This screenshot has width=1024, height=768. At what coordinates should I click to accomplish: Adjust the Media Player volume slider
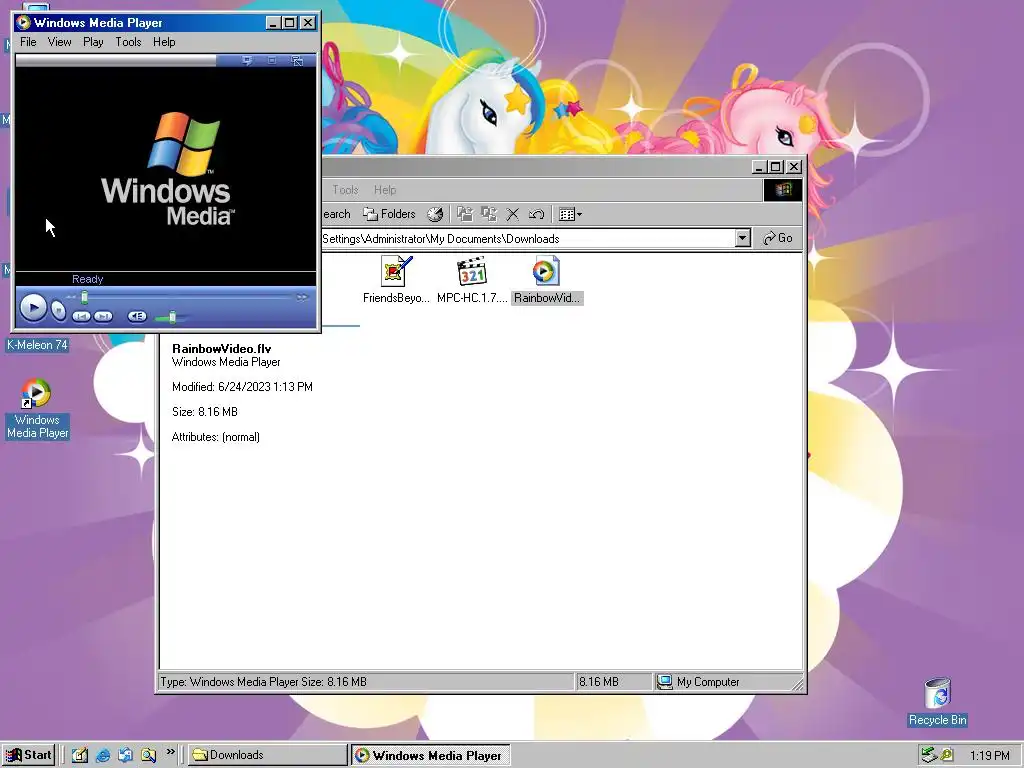tap(172, 317)
